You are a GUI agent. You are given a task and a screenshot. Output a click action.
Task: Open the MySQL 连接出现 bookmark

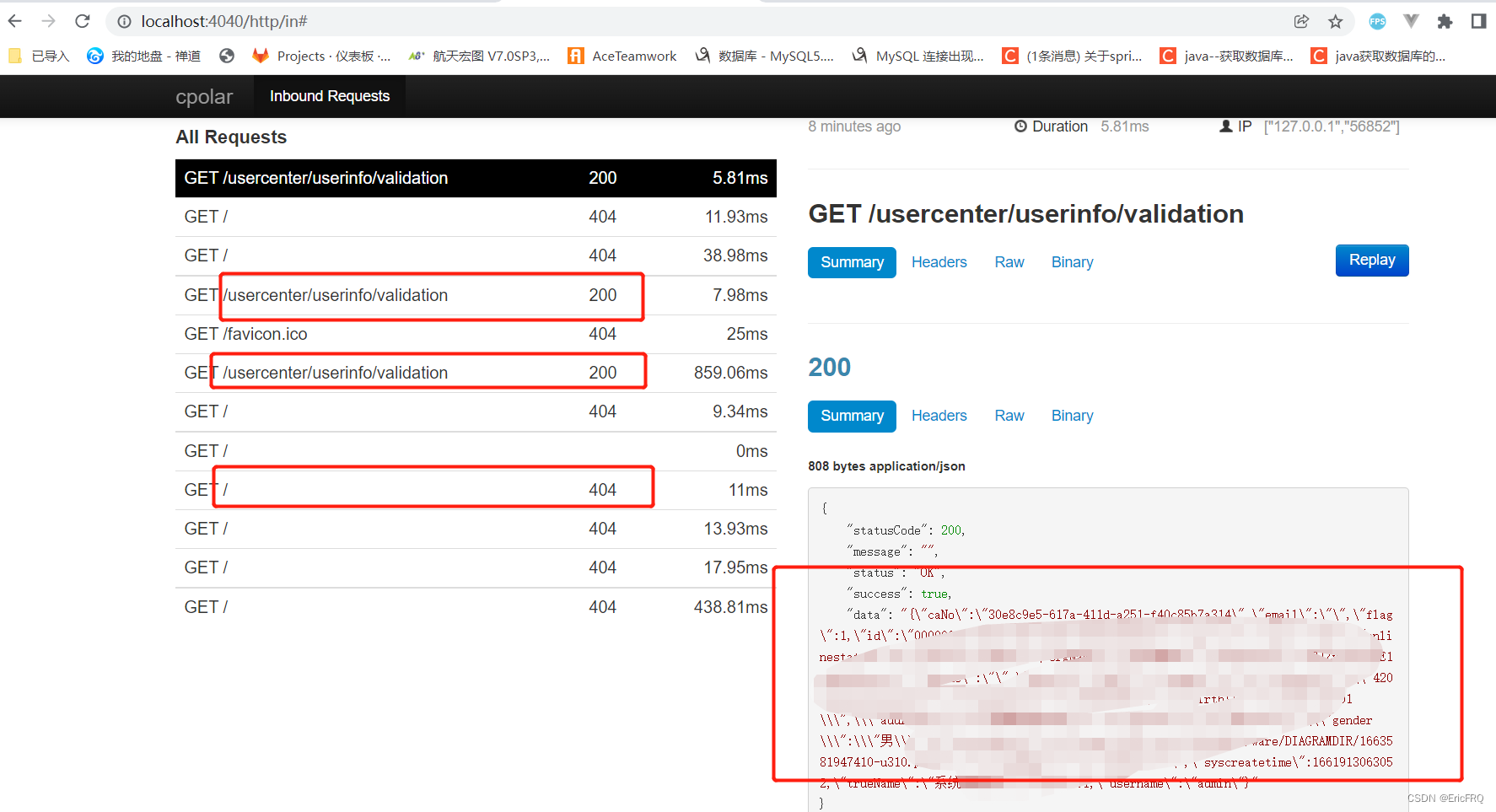918,56
